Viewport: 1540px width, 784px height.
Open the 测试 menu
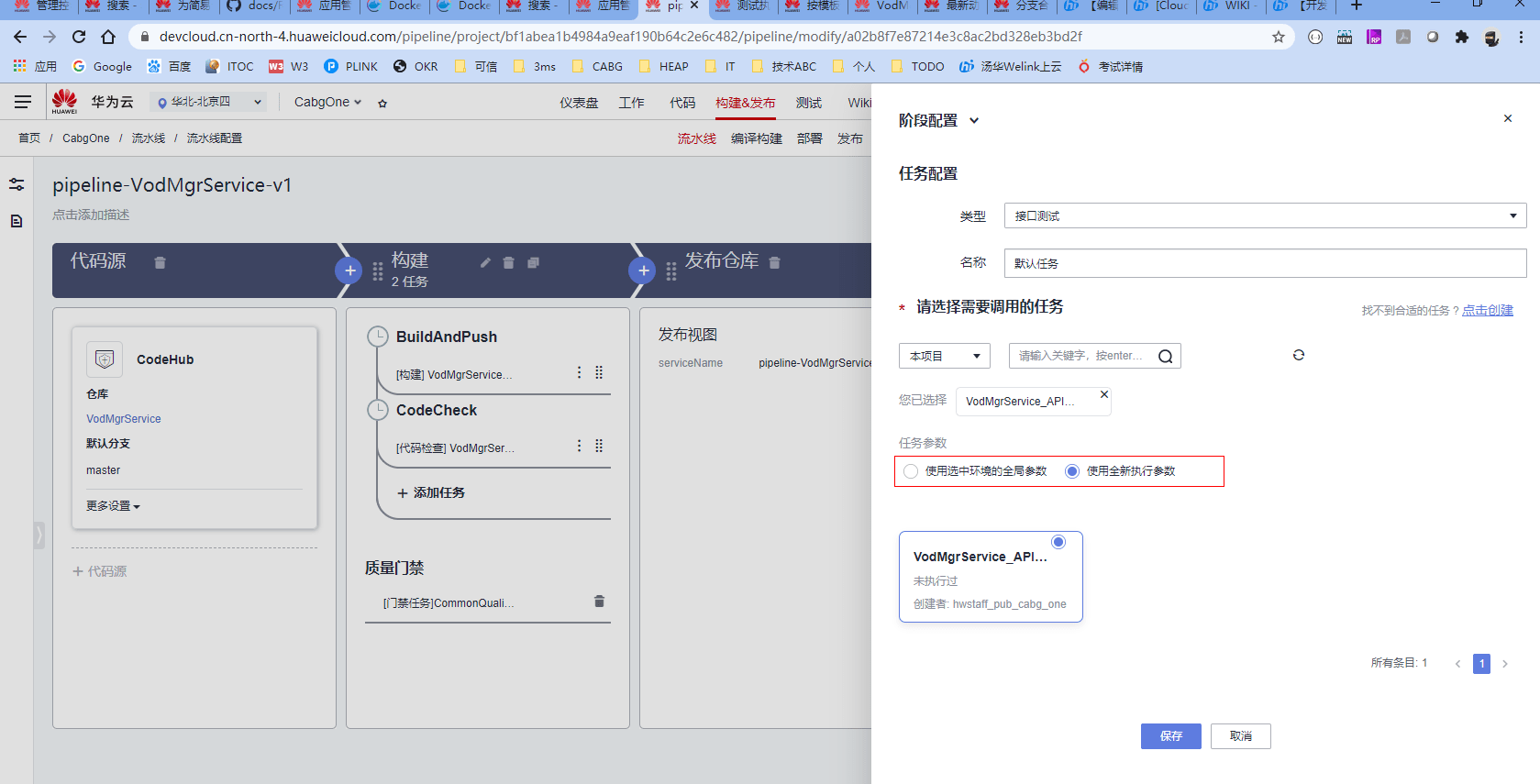point(809,103)
